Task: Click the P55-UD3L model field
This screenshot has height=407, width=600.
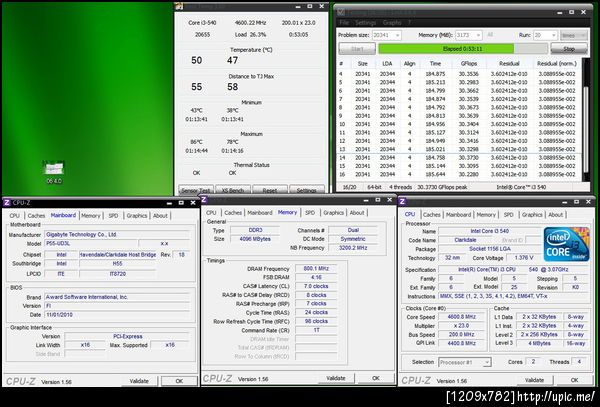Action: point(90,244)
